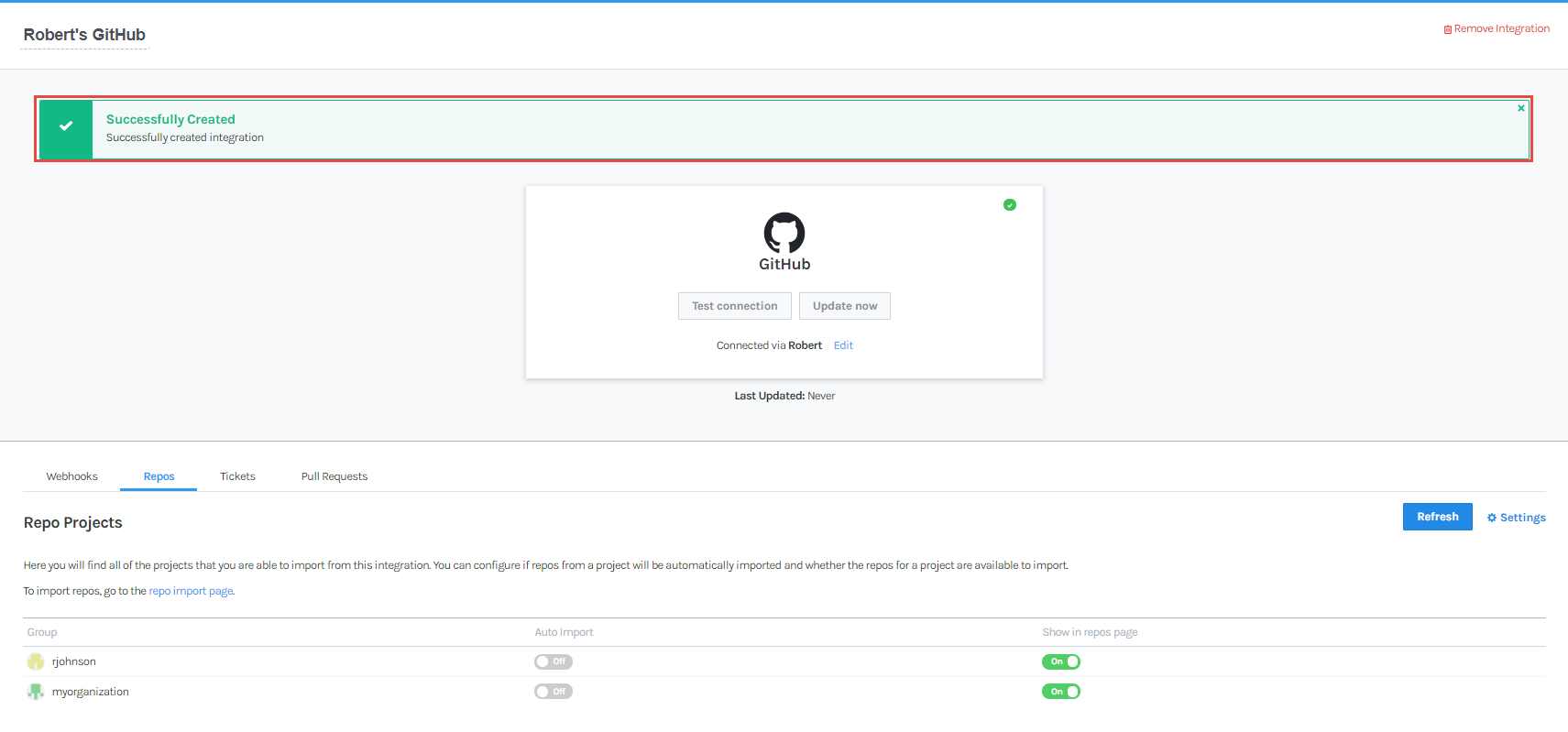Click the Robert's GitHub integration title
This screenshot has height=732, width=1568.
pyautogui.click(x=84, y=35)
